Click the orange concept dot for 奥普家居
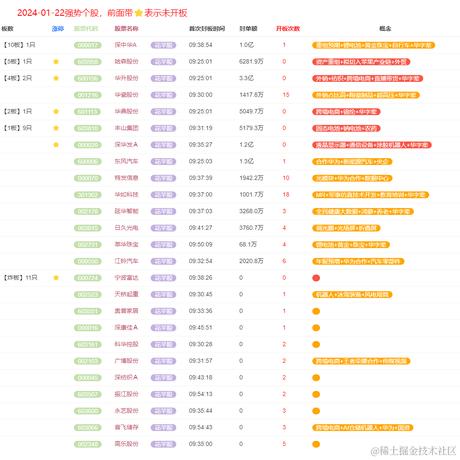 316,311
